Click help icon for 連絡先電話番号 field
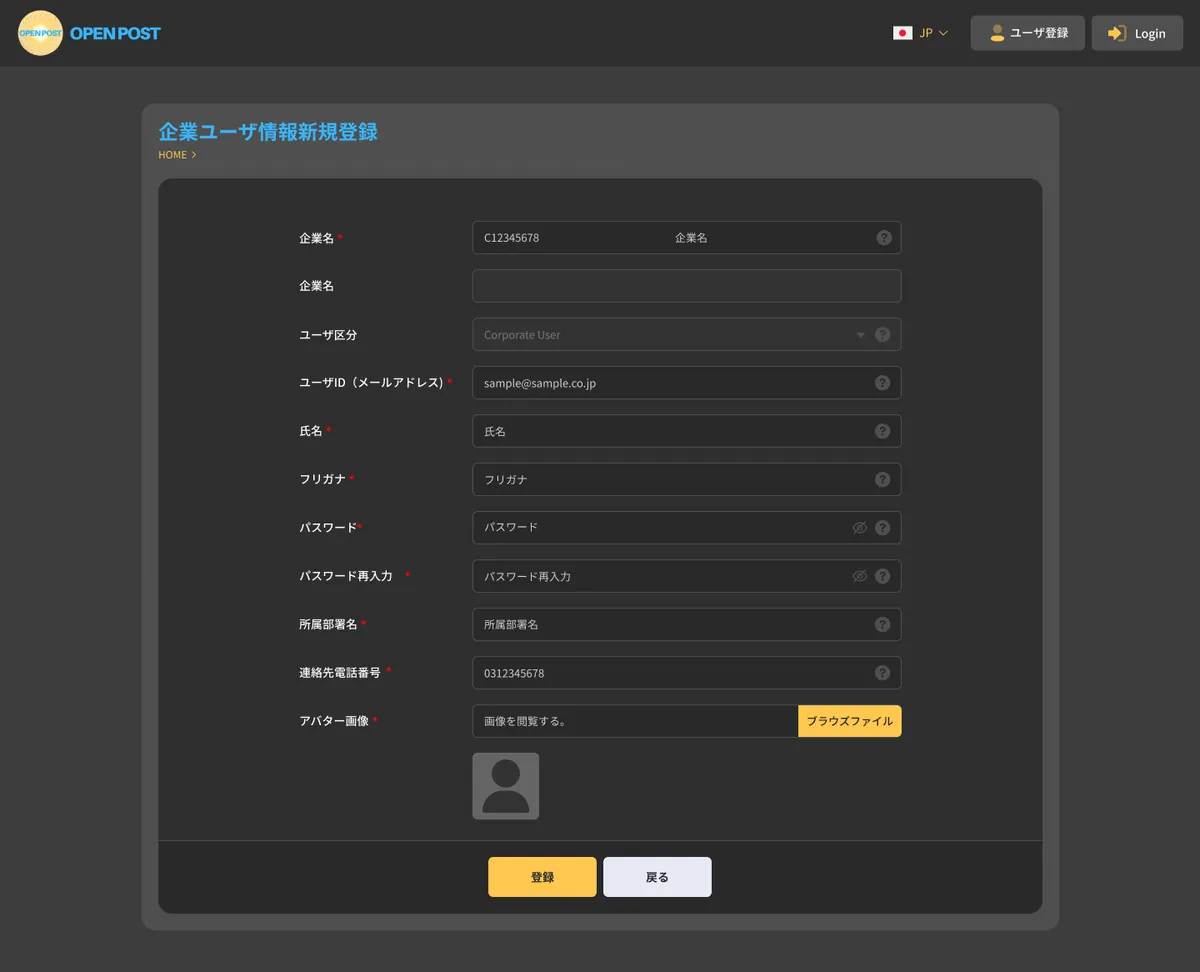The height and width of the screenshot is (972, 1200). 883,673
